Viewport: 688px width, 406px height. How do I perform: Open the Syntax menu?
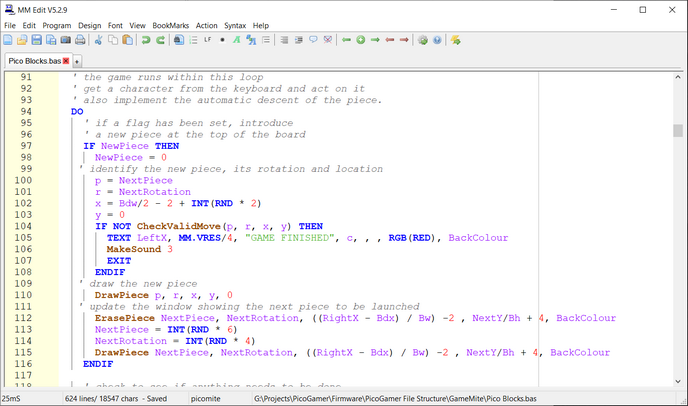point(235,25)
